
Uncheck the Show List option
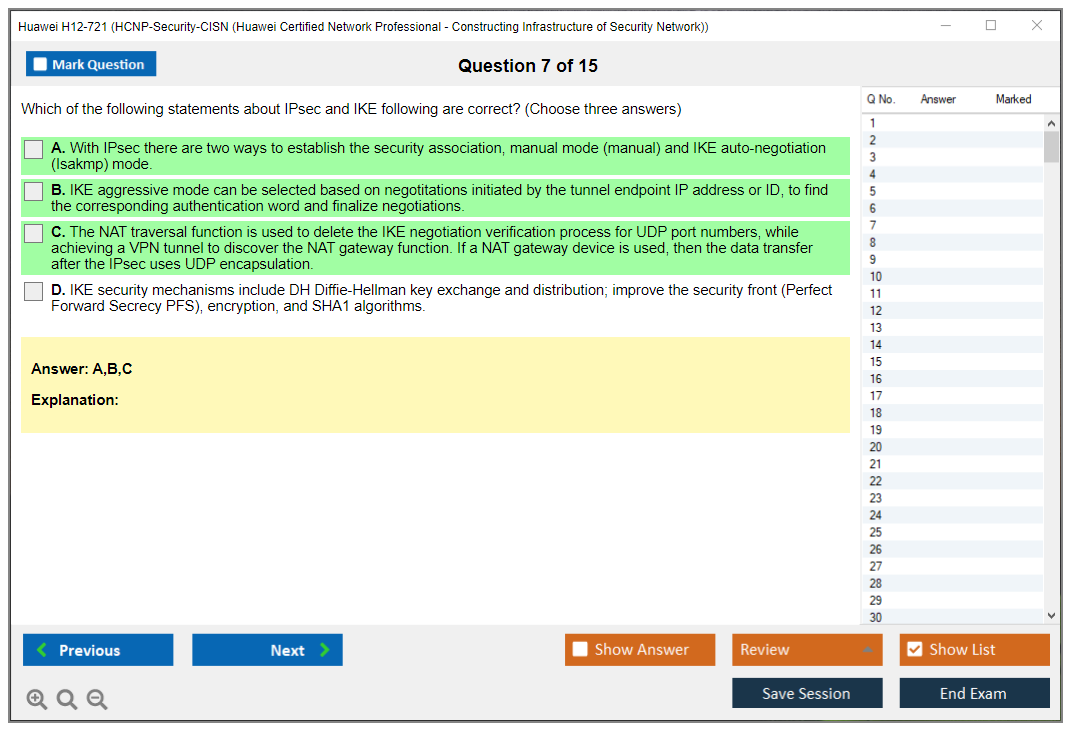(914, 650)
